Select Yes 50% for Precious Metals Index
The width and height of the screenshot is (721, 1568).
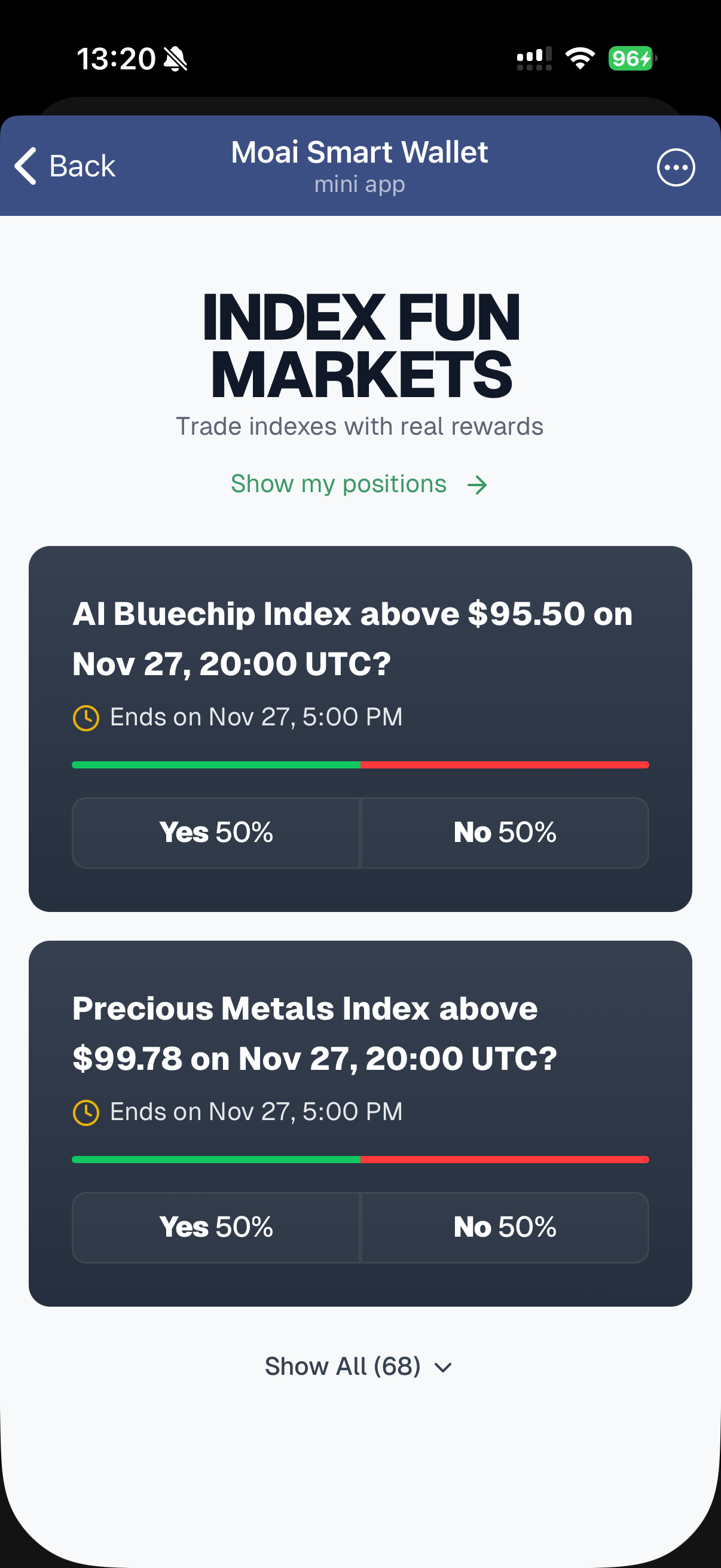[x=216, y=1227]
